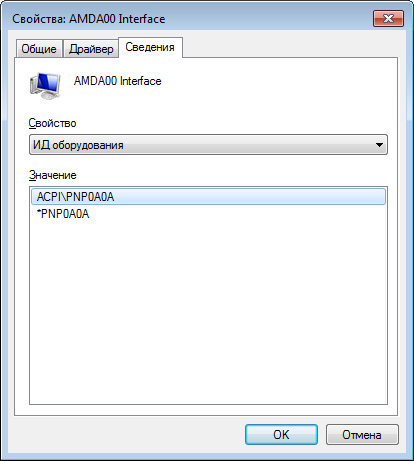Open the ИД оборудования combo box
This screenshot has width=414, height=461.
(208, 145)
